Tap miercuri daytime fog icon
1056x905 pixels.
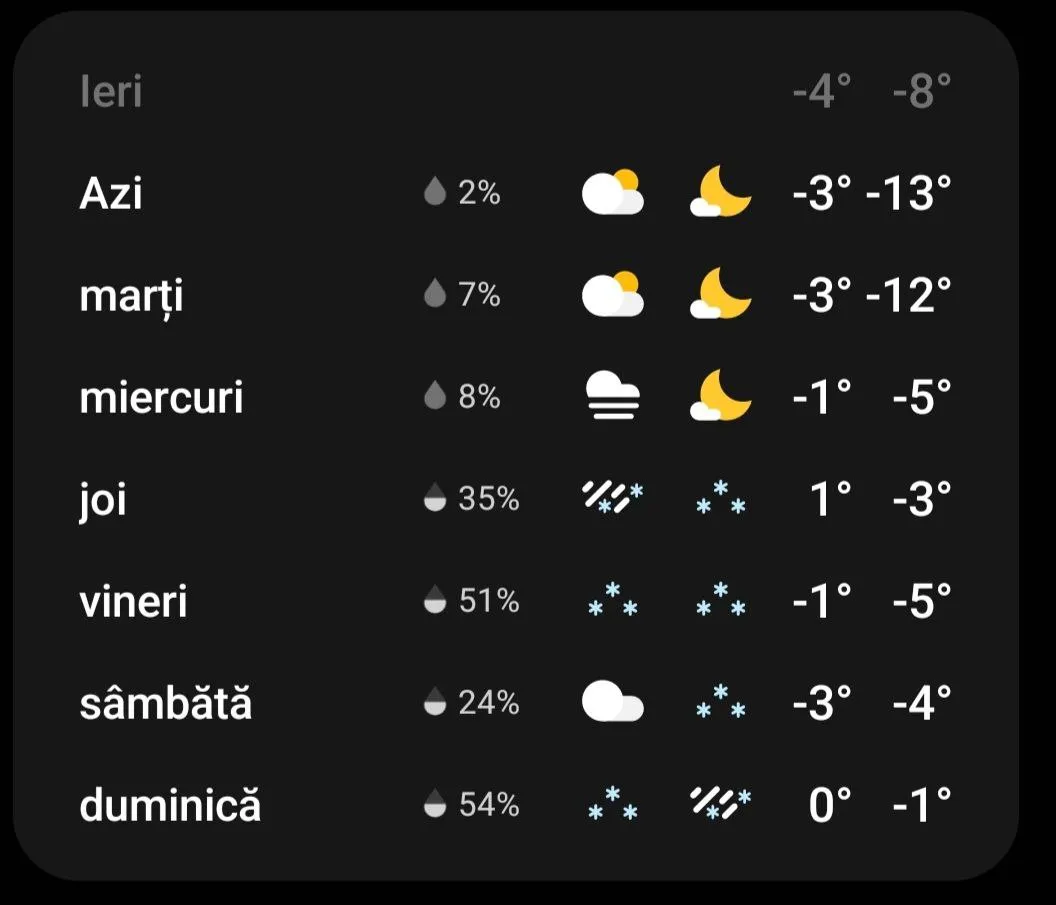612,397
